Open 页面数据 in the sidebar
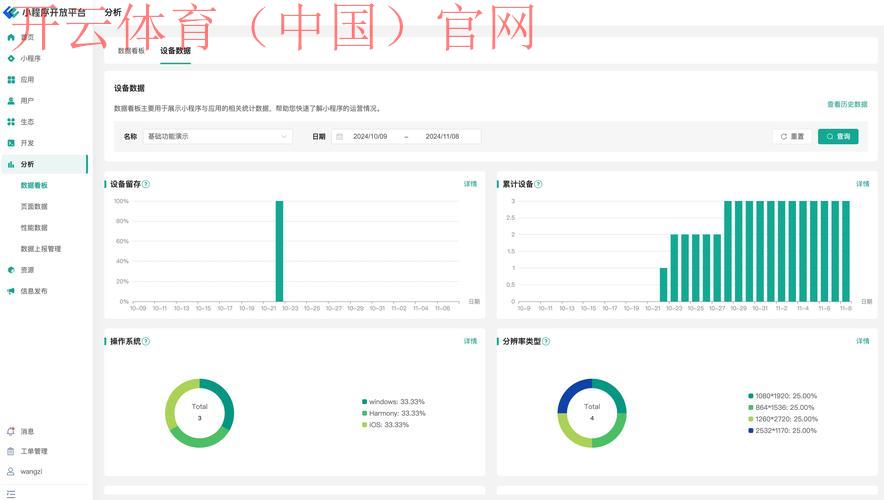Screen dimensions: 884x500 (x=34, y=206)
